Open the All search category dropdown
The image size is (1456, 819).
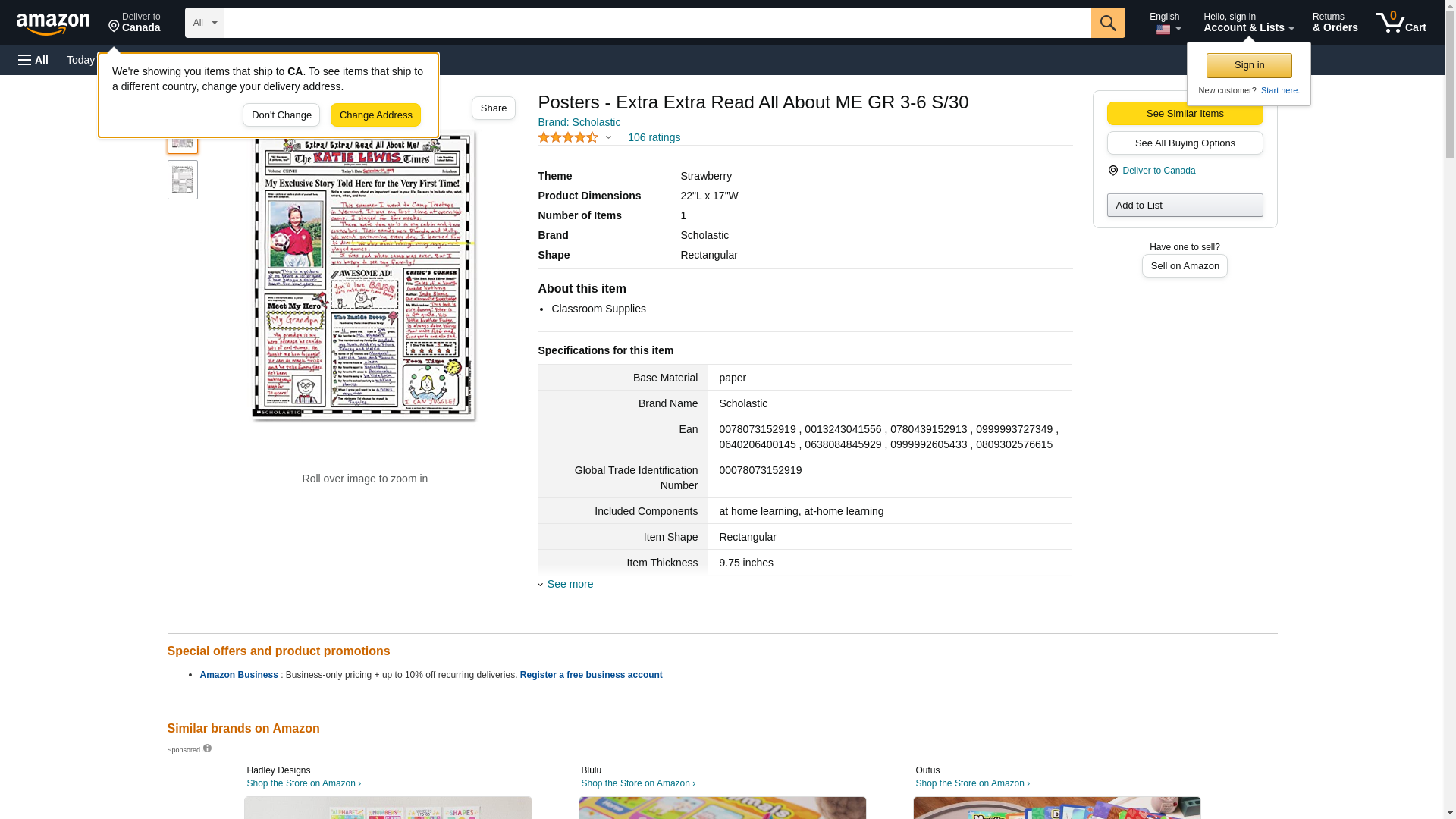(204, 23)
